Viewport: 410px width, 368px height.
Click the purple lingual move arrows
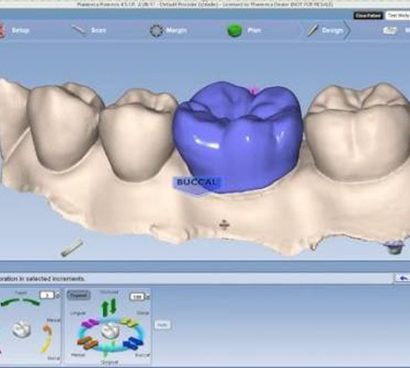[90, 323]
